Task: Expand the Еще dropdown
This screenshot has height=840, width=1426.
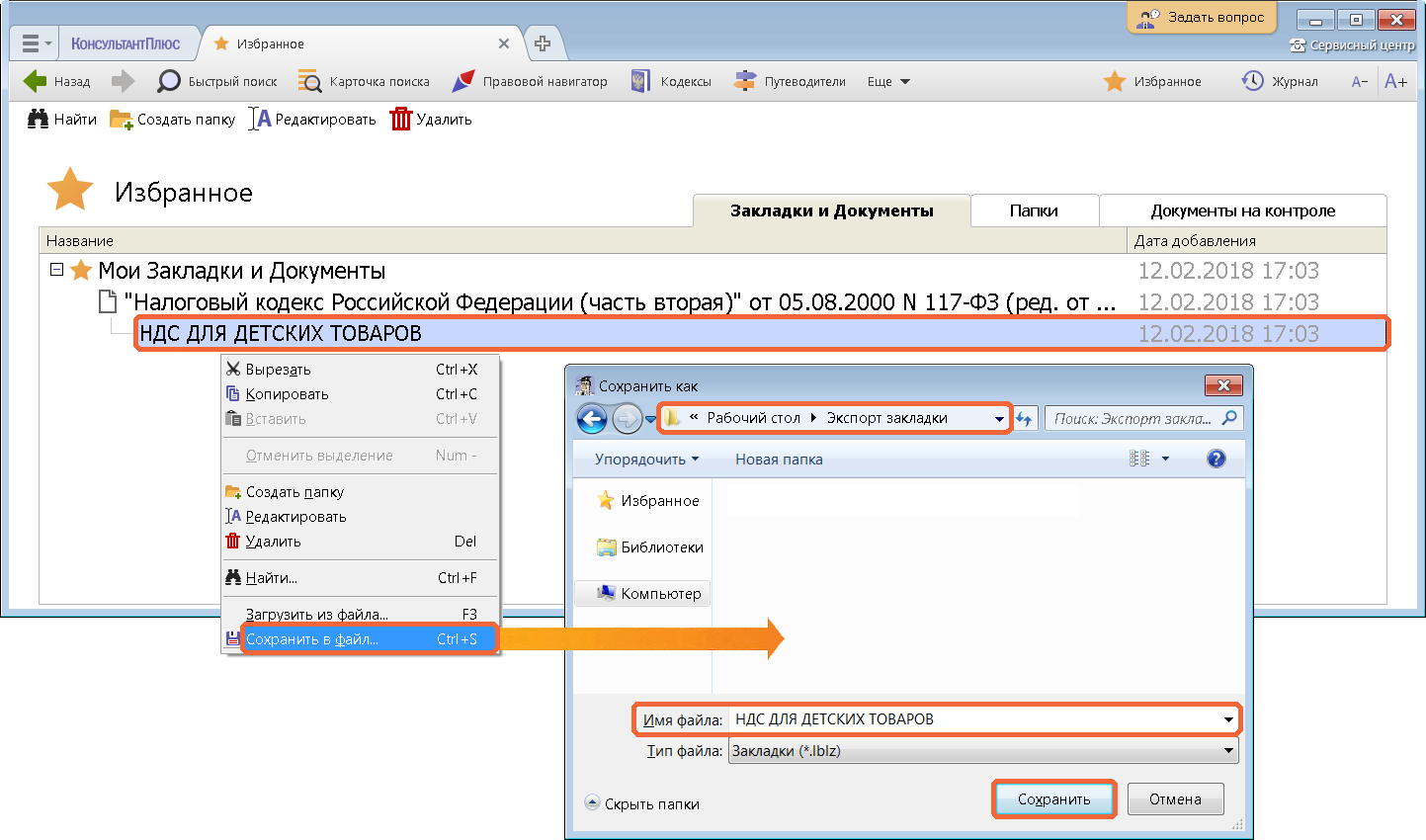Action: 888,81
